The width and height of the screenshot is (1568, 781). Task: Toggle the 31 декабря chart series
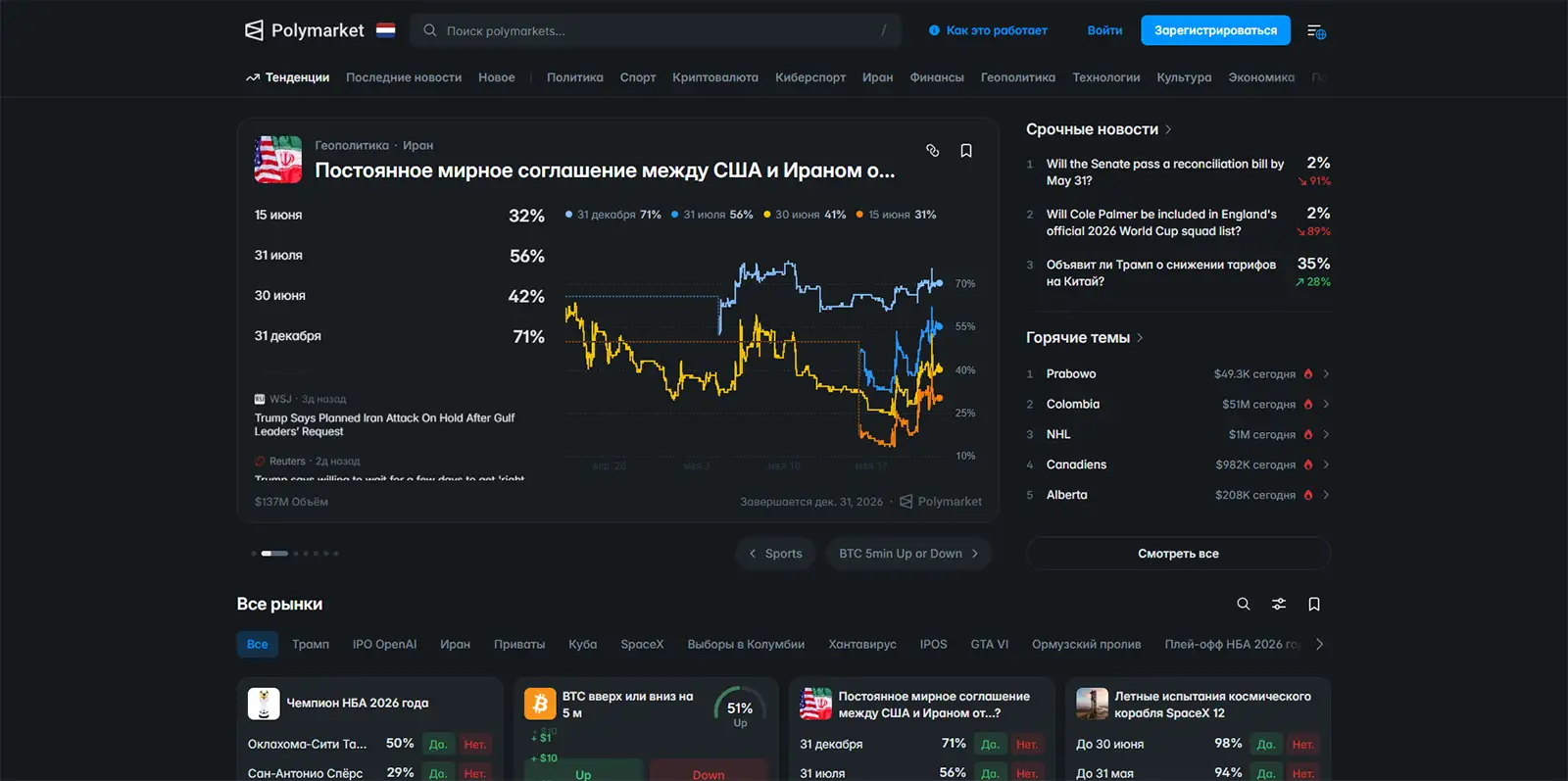point(613,215)
